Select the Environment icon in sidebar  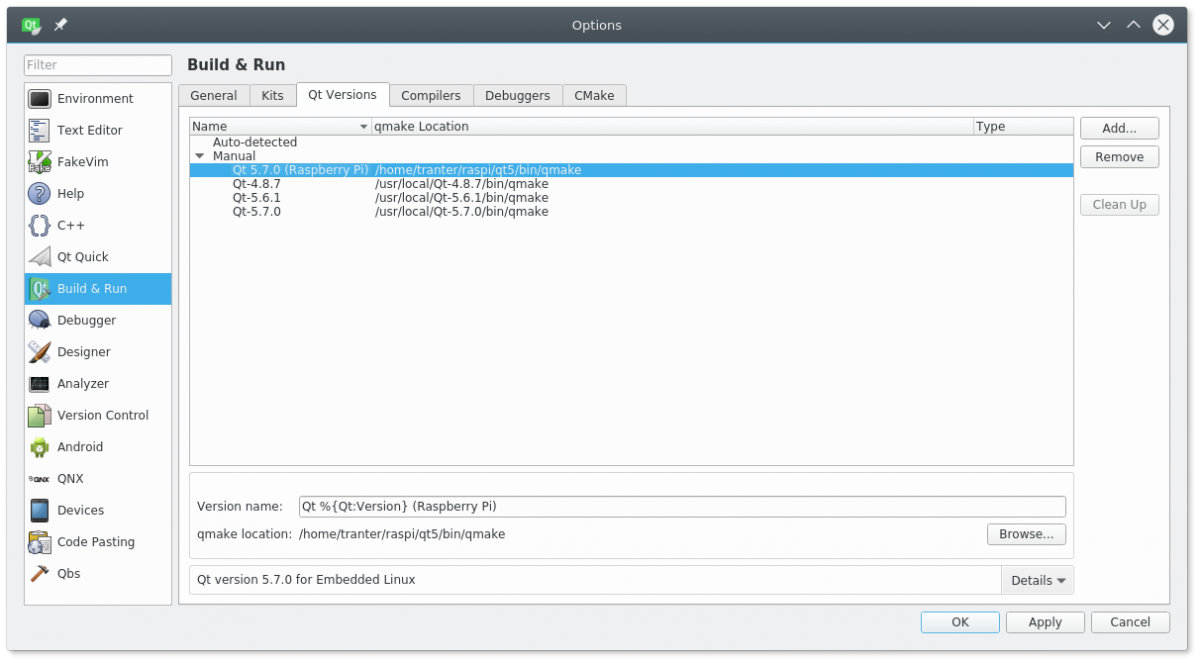[x=40, y=99]
